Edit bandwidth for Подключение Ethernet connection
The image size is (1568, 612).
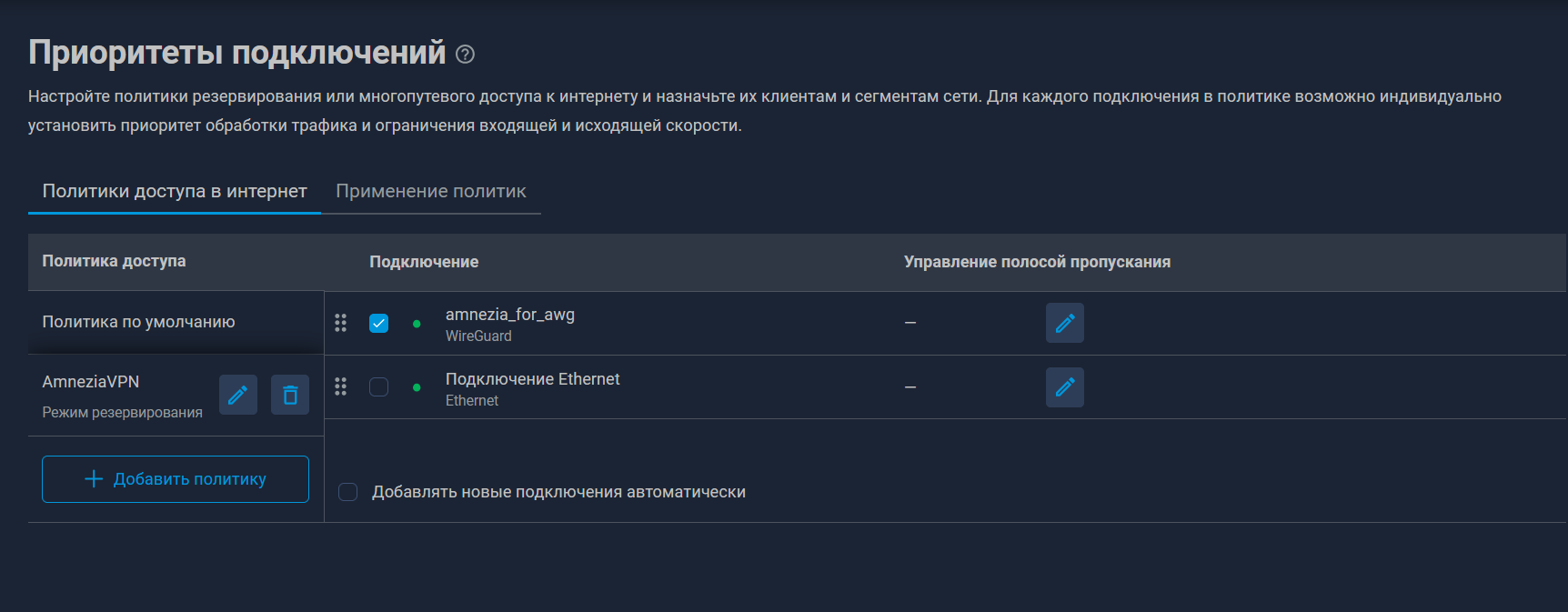click(x=1065, y=387)
